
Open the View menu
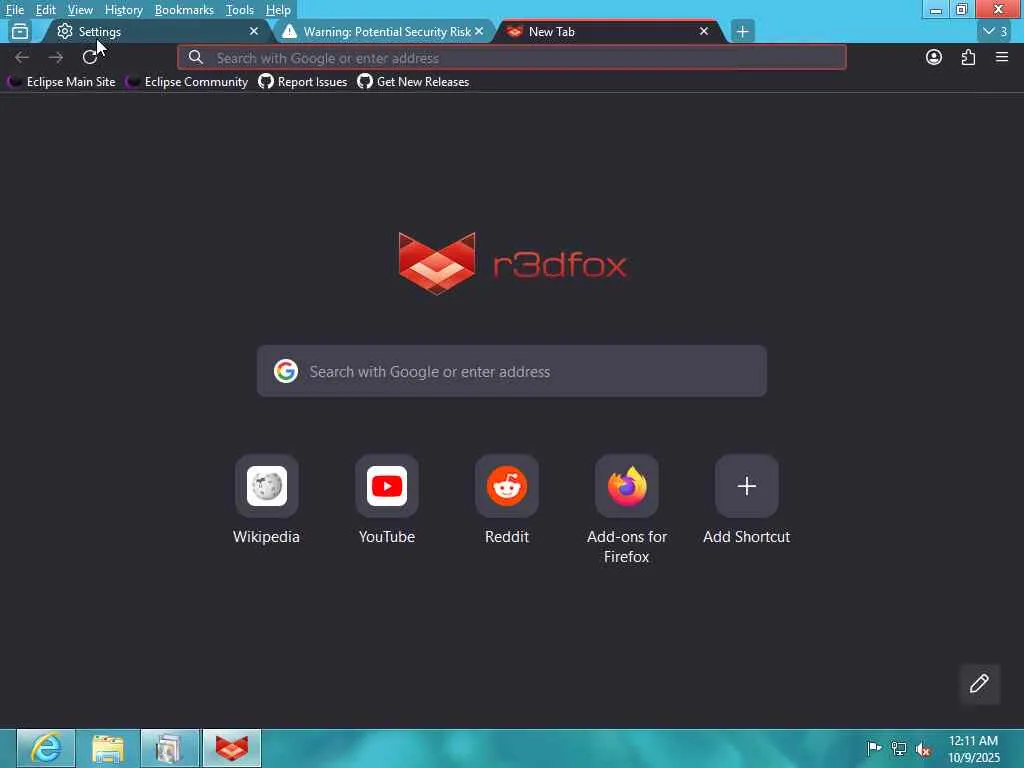[x=80, y=10]
